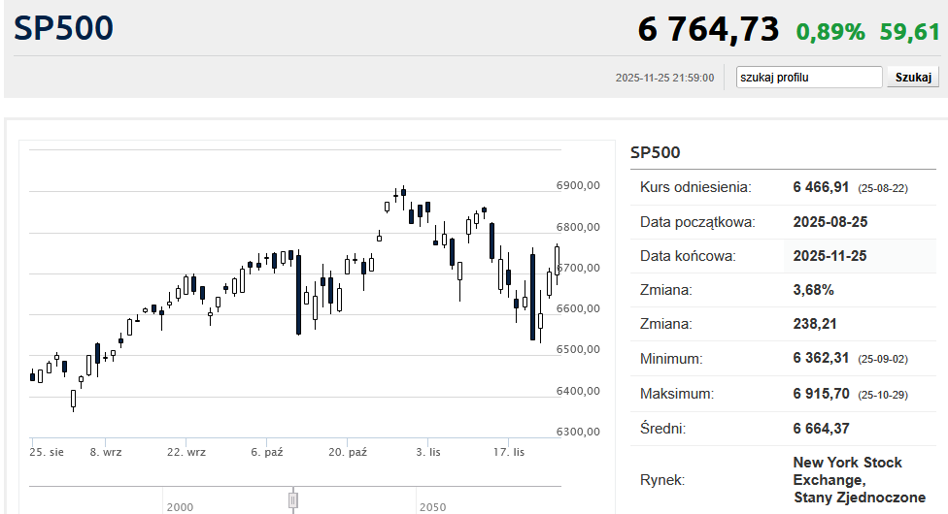This screenshot has height=514, width=948.
Task: Click the Kurs odniesienia value 6 466,91
Action: (820, 187)
